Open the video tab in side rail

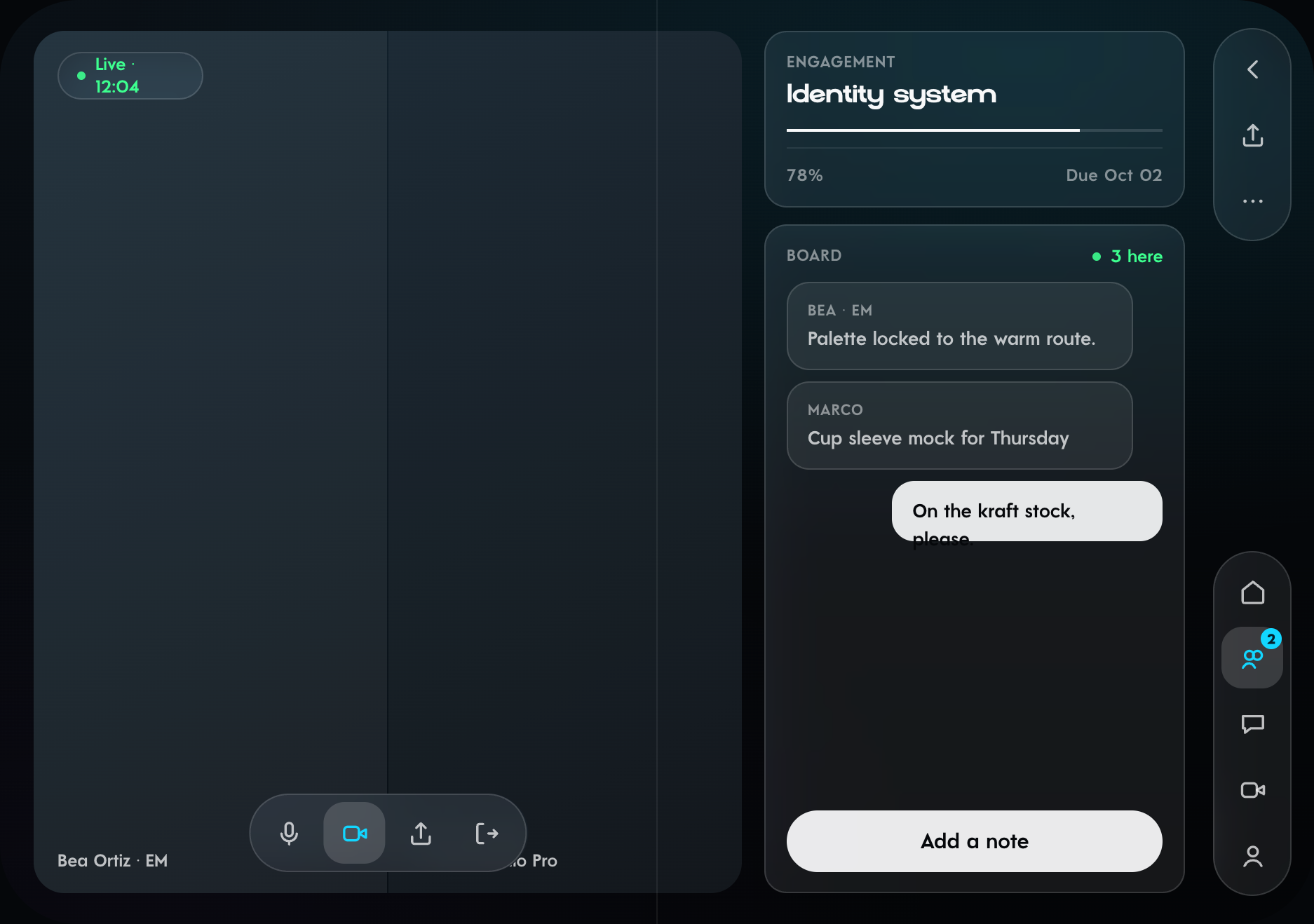click(1252, 789)
